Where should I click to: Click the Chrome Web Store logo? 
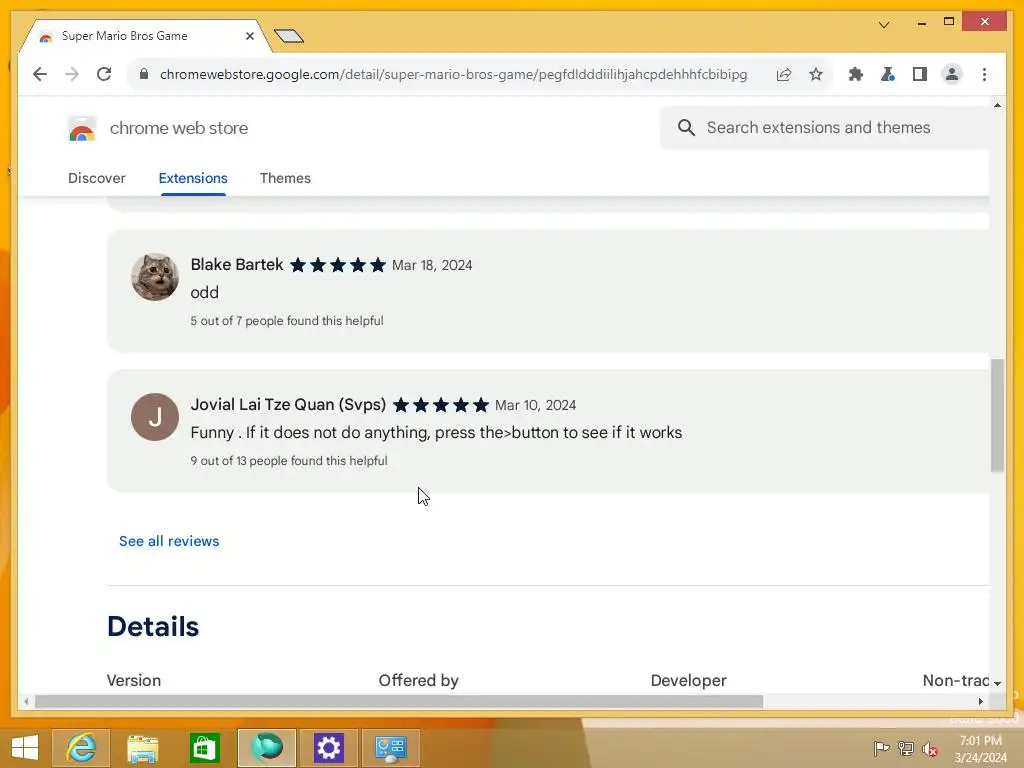coord(82,129)
